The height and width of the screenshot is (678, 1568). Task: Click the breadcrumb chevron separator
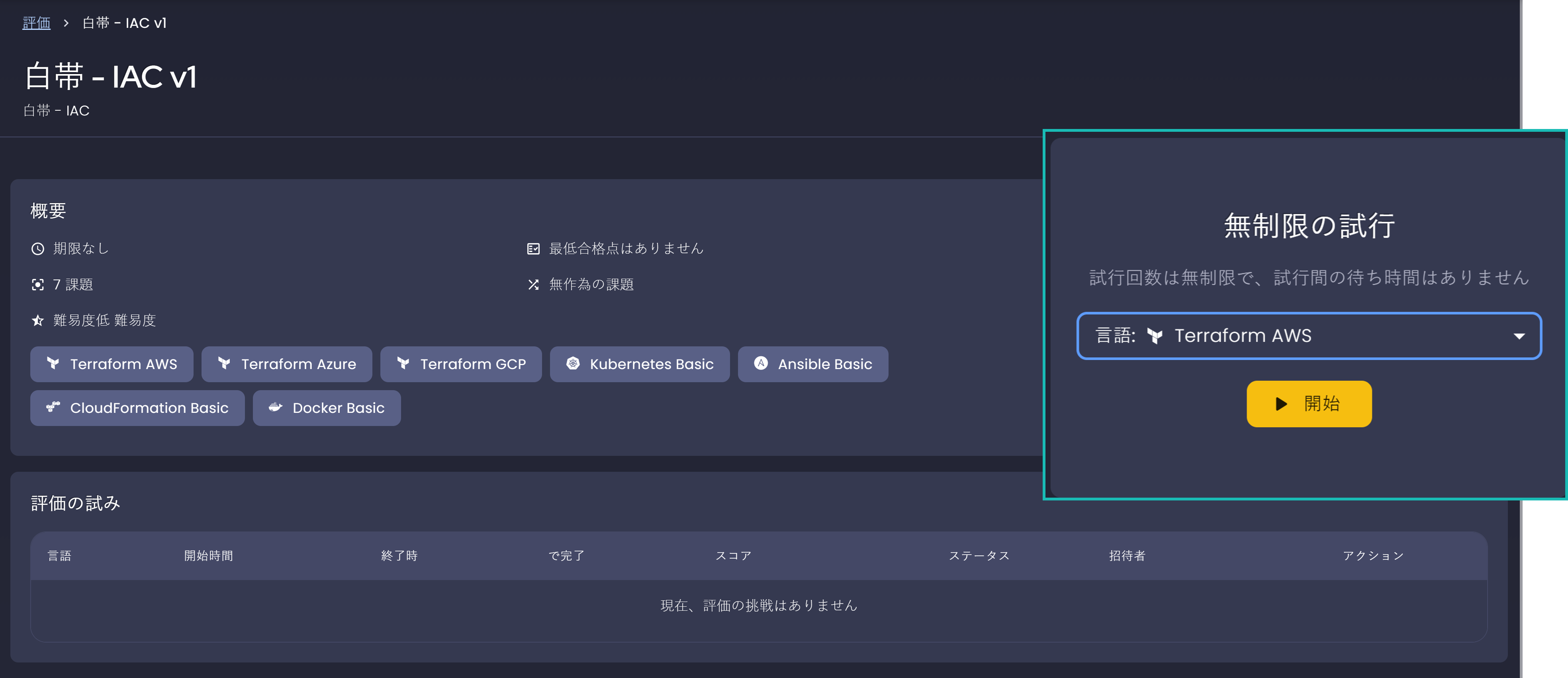(x=67, y=23)
